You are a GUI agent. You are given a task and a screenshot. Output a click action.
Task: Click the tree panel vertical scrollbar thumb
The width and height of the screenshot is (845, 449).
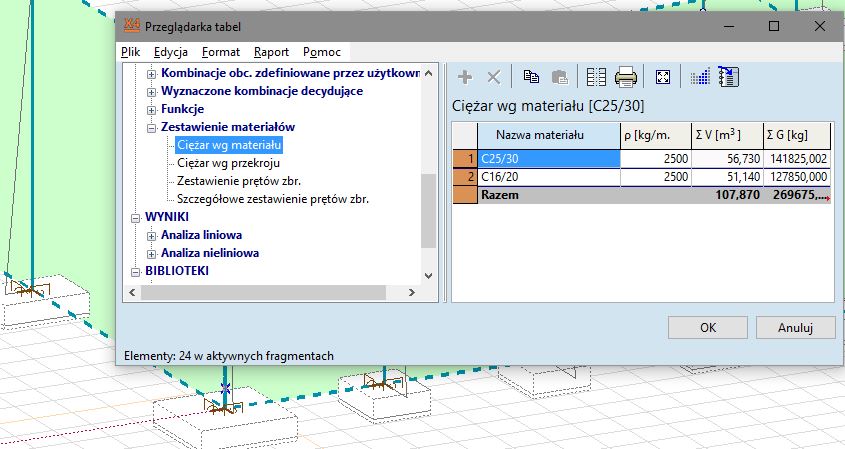coord(428,210)
